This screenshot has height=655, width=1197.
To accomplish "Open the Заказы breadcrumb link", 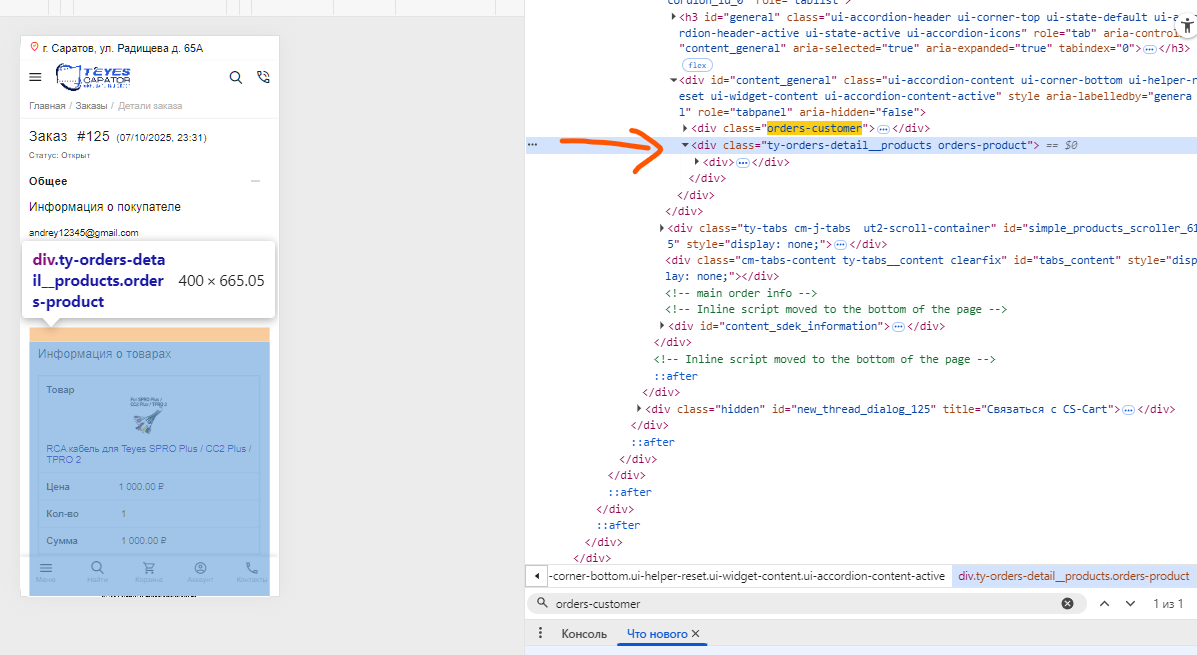I will click(91, 106).
